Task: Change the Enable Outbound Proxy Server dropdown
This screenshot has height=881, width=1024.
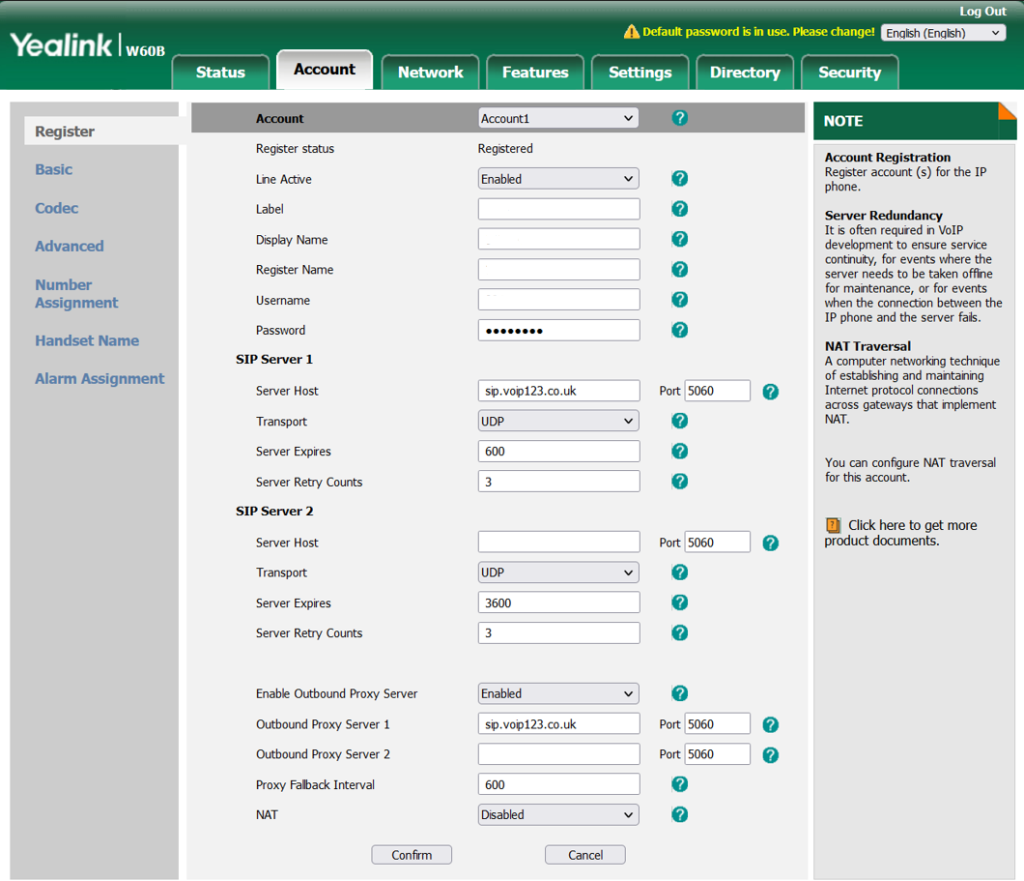Action: (x=558, y=693)
